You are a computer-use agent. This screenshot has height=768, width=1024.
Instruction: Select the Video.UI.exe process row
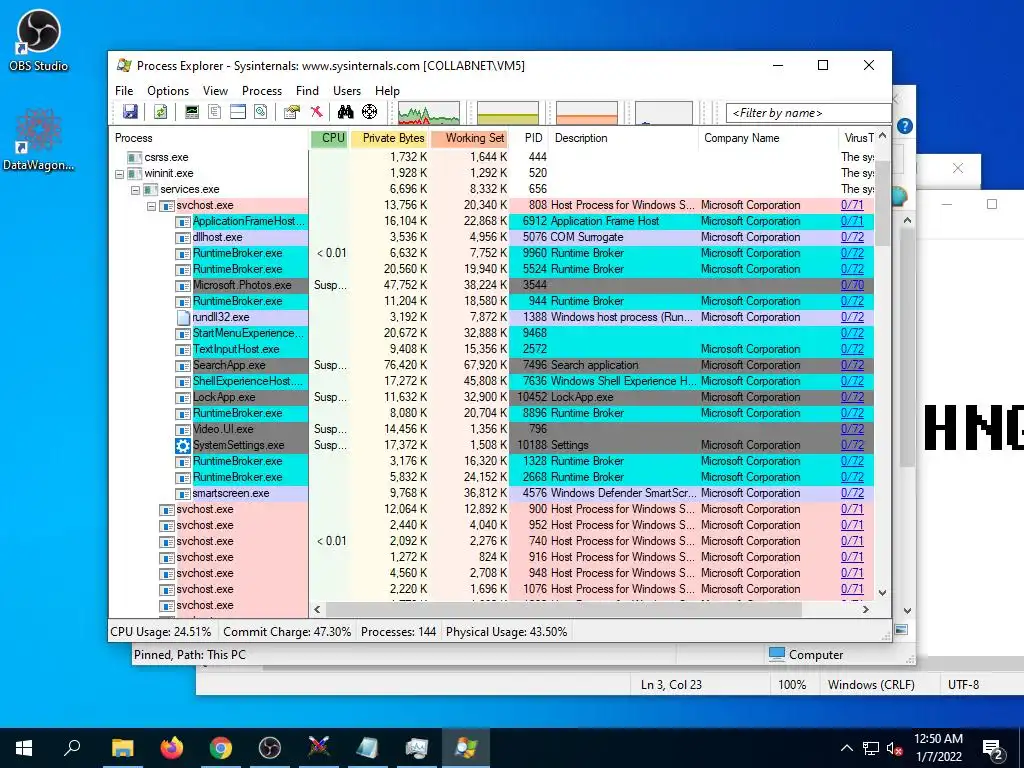pos(491,430)
